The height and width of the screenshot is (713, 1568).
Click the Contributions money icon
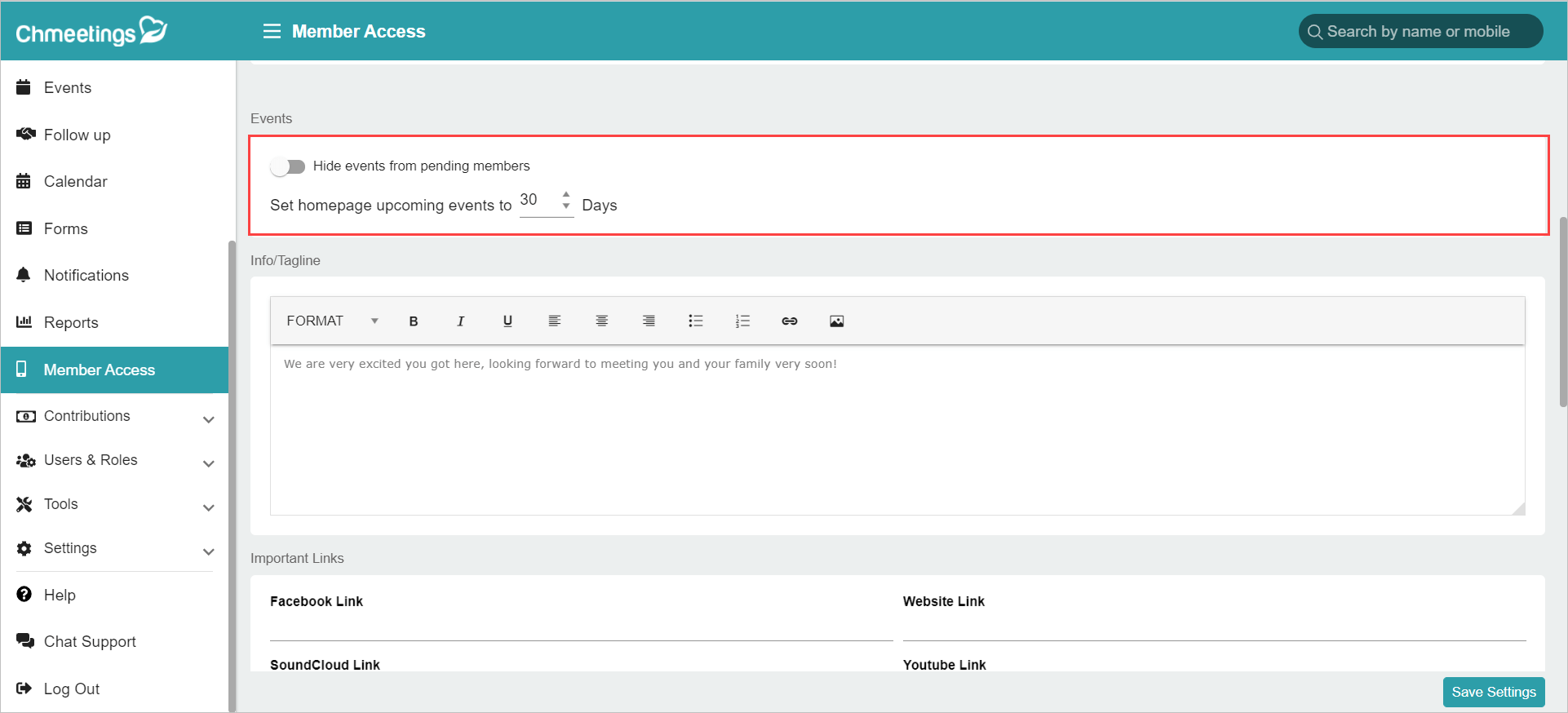(x=26, y=416)
